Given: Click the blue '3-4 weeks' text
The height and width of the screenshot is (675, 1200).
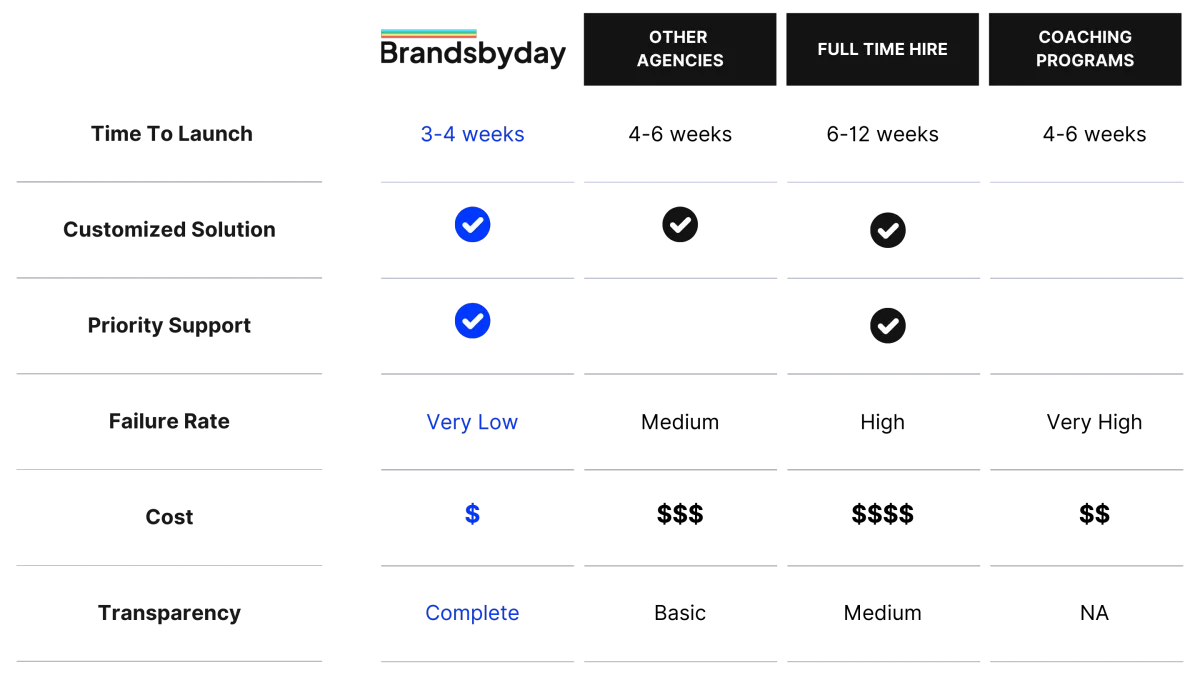Looking at the screenshot, I should (x=472, y=134).
